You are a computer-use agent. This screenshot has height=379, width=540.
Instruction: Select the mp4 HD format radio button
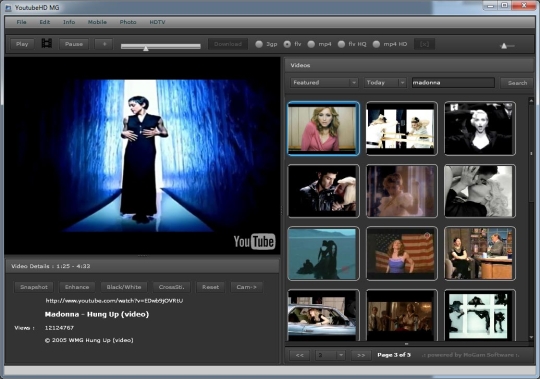(376, 44)
